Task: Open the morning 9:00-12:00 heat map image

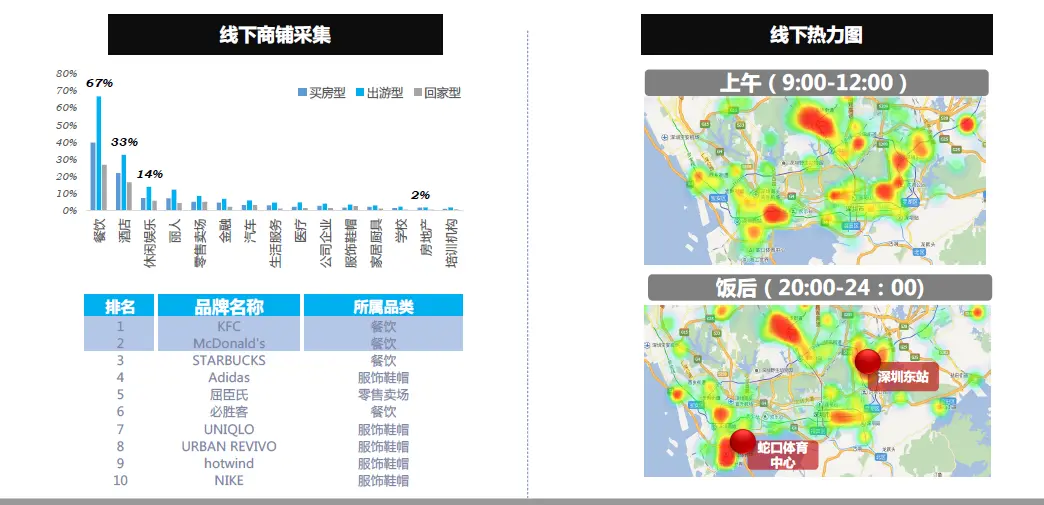Action: click(x=815, y=181)
